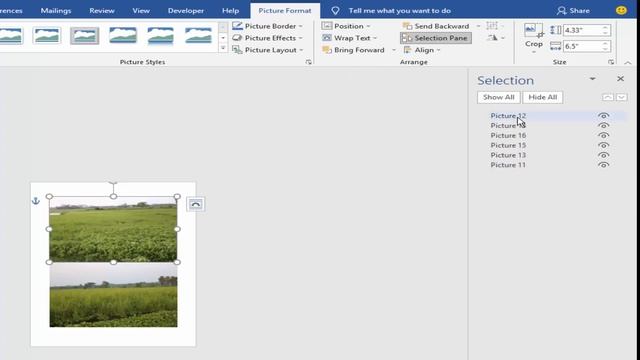The height and width of the screenshot is (360, 640).
Task: Hide Picture 13 with its eye icon
Action: [603, 155]
